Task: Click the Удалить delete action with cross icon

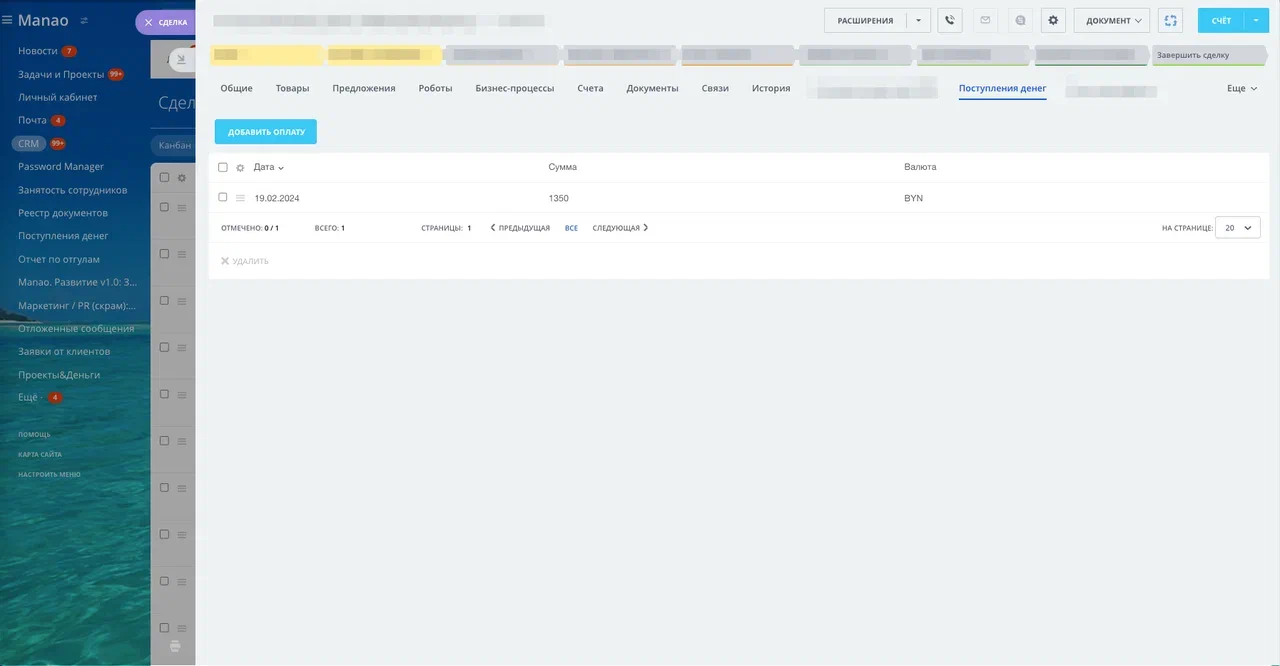Action: click(x=244, y=261)
